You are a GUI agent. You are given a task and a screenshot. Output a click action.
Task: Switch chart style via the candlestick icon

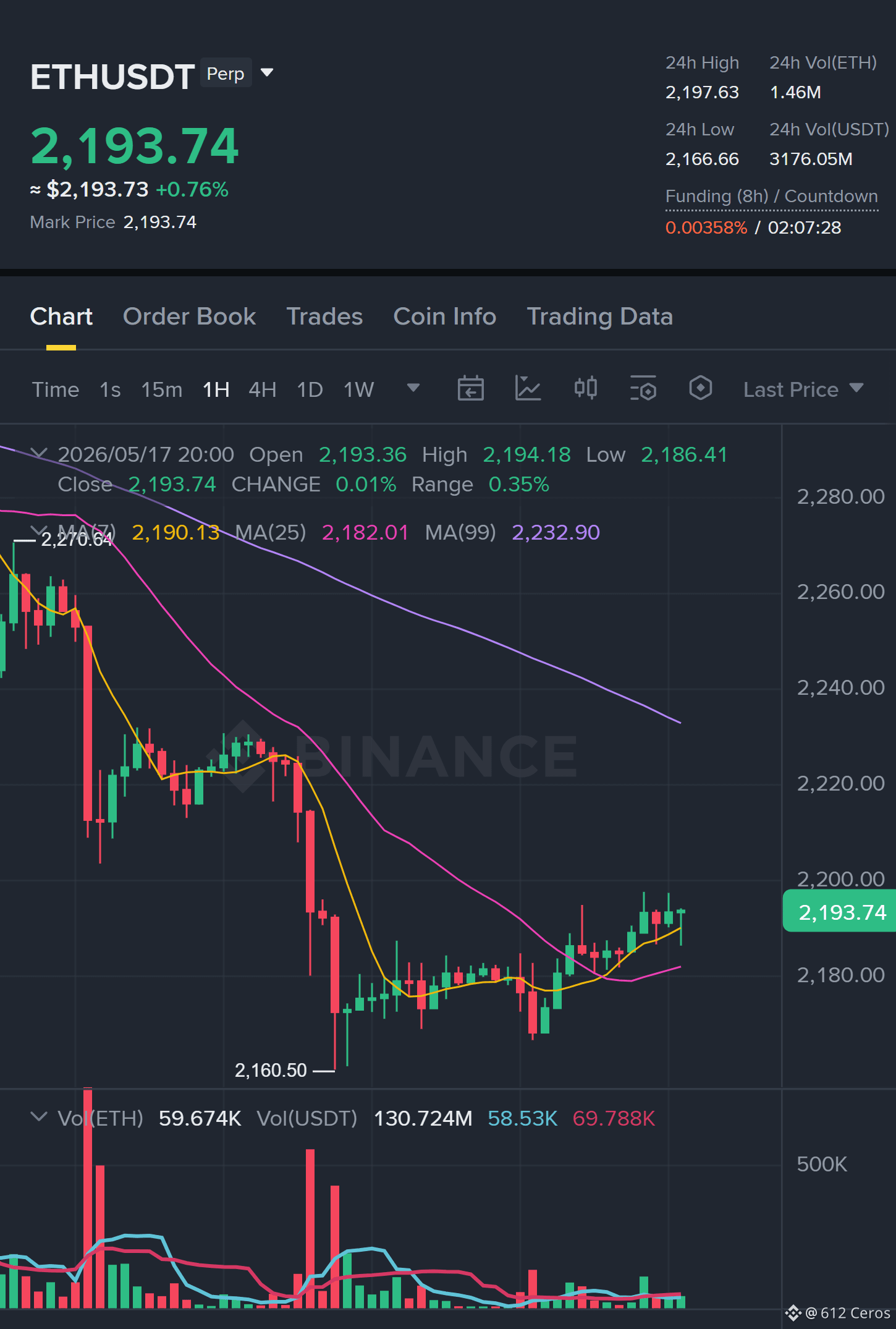pyautogui.click(x=585, y=388)
